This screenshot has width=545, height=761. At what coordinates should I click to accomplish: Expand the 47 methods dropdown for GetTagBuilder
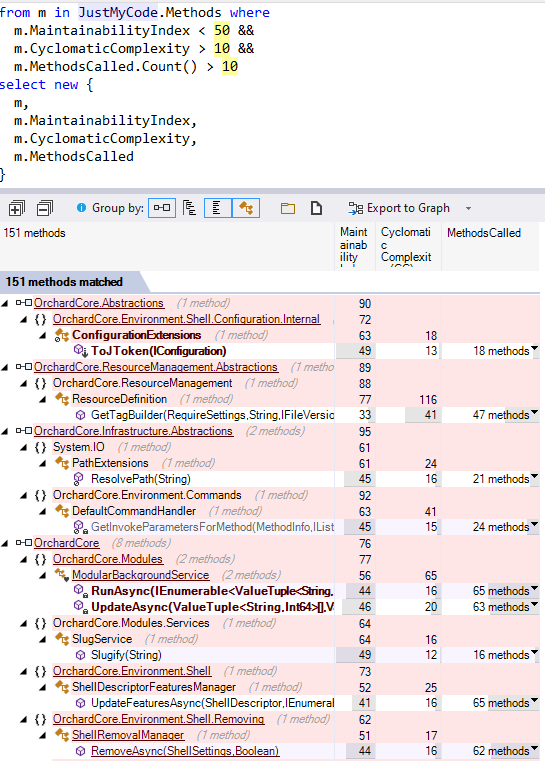point(534,413)
